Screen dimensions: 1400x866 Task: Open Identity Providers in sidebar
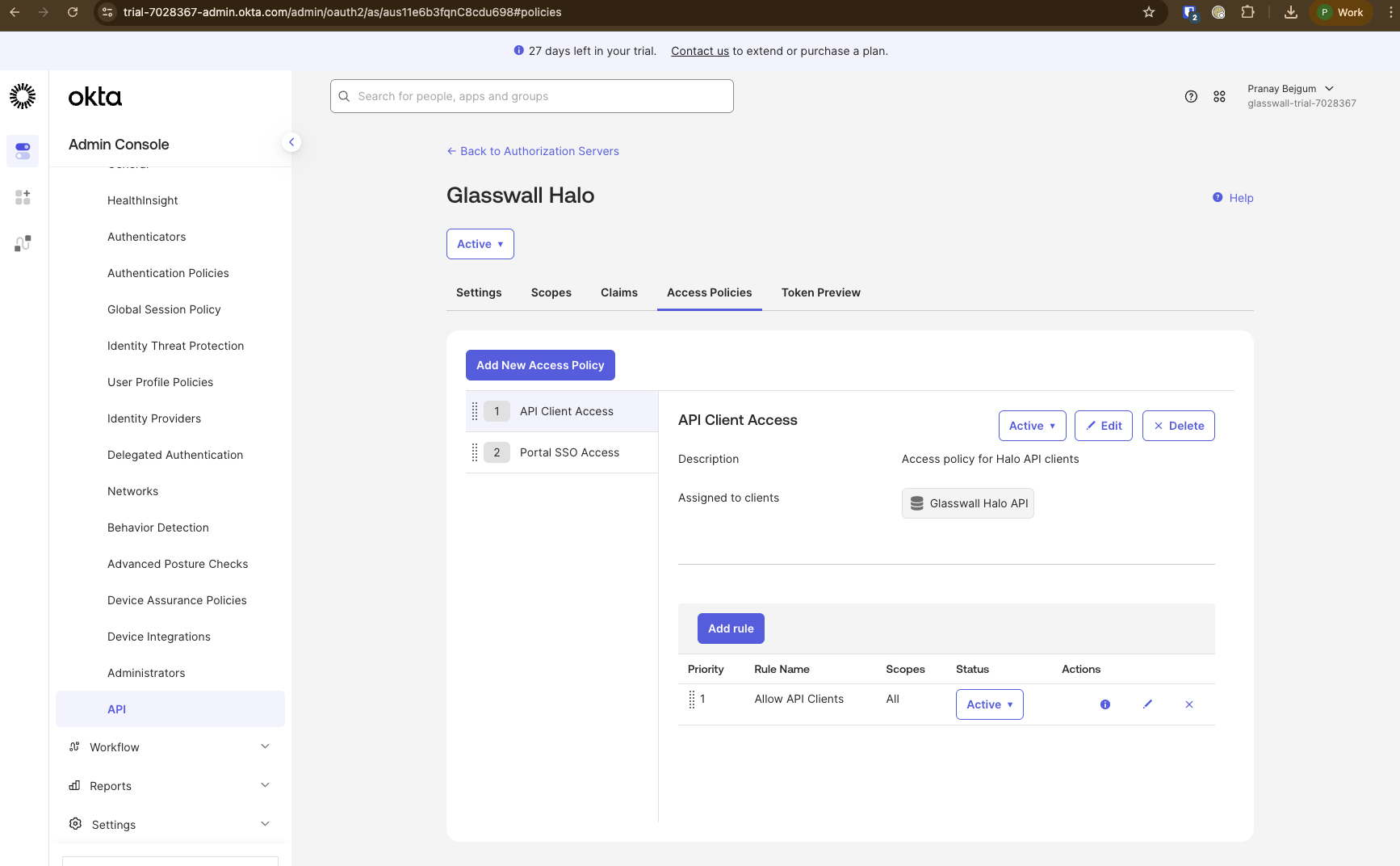[154, 418]
